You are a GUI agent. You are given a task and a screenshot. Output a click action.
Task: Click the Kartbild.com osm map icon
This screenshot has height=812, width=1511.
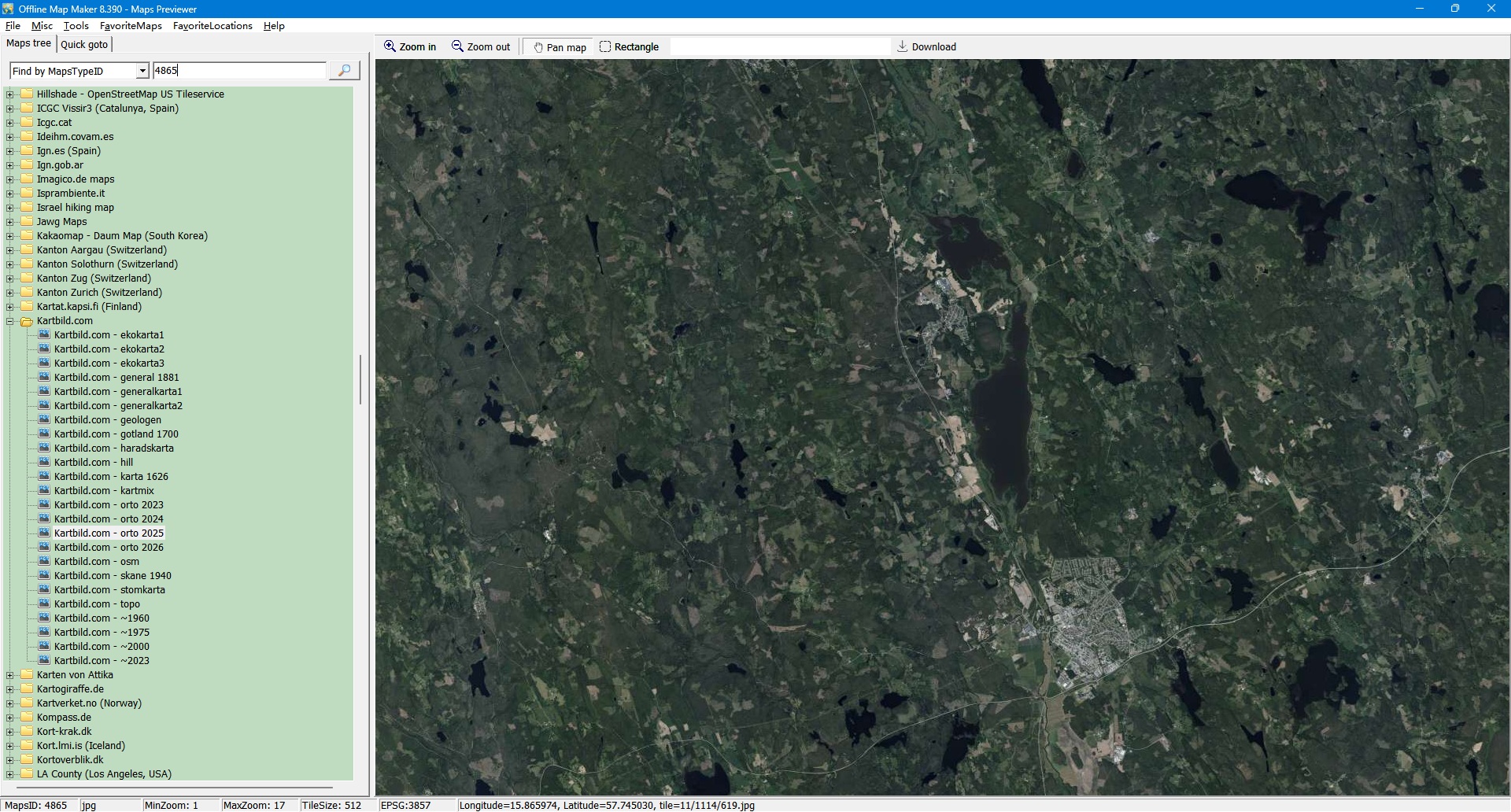(x=44, y=561)
